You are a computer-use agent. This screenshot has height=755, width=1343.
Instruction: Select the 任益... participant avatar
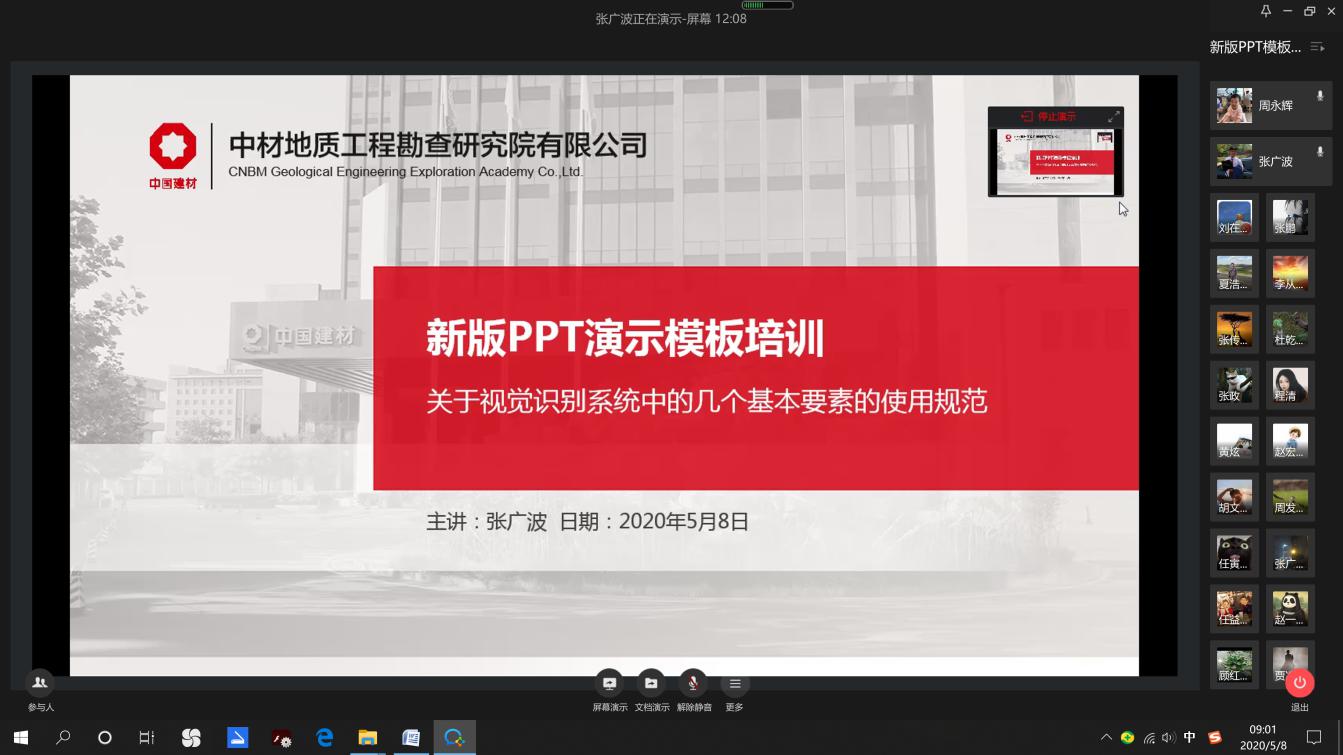click(1234, 609)
